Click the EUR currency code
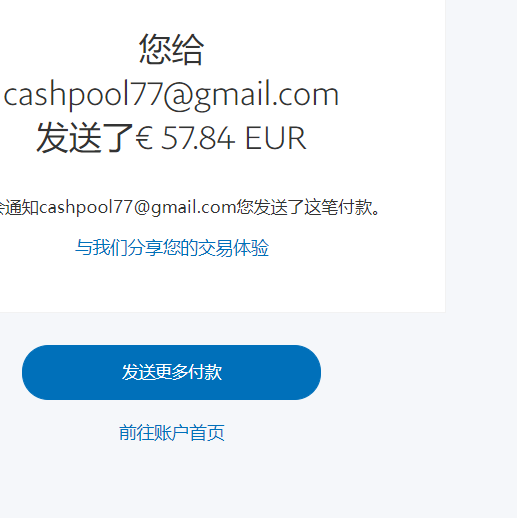Screen dimensions: 517x518 275,138
